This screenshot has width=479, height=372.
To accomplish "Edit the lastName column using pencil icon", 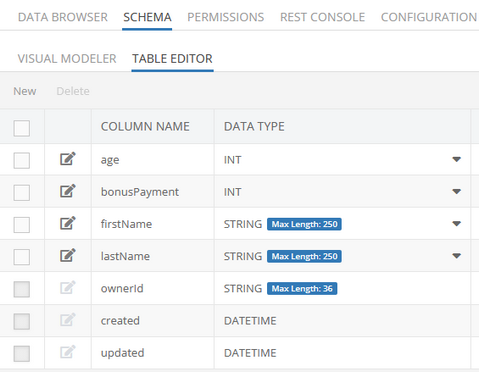I will [68, 256].
